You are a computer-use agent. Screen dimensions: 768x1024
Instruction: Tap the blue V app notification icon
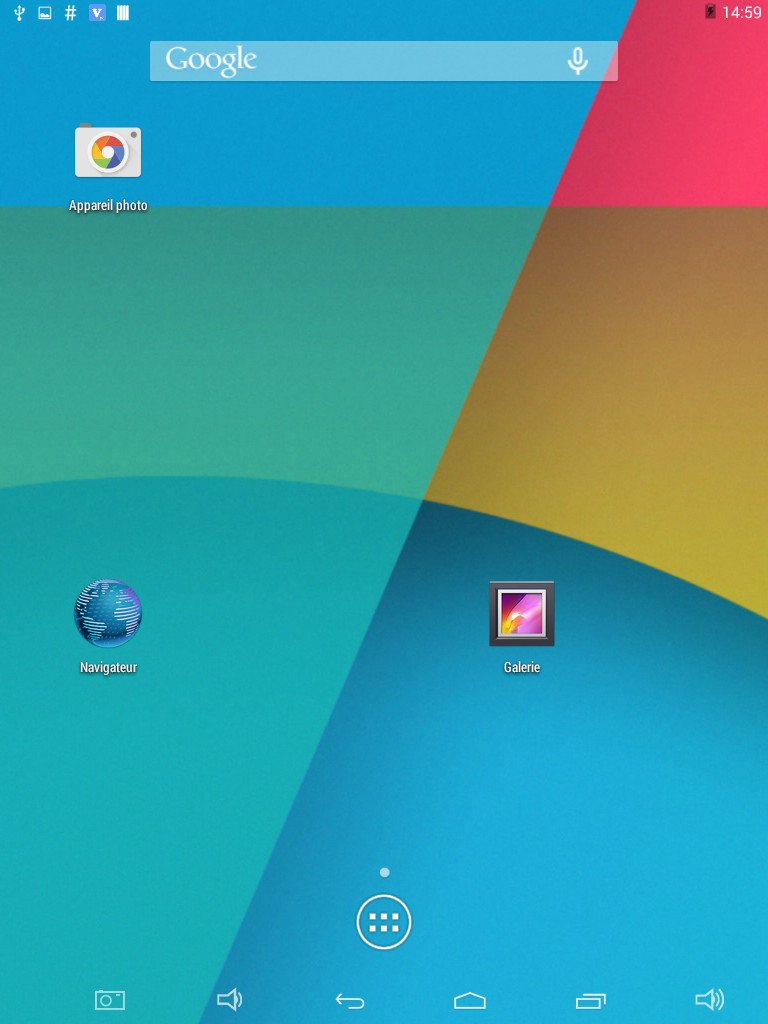(x=97, y=12)
